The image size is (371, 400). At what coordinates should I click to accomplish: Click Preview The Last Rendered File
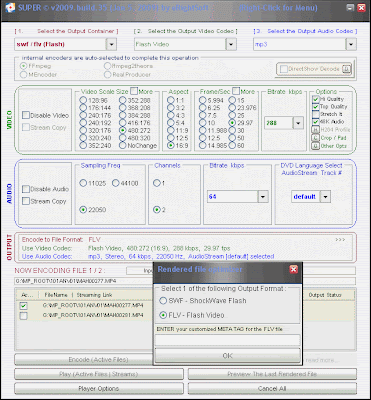pyautogui.click(x=272, y=374)
